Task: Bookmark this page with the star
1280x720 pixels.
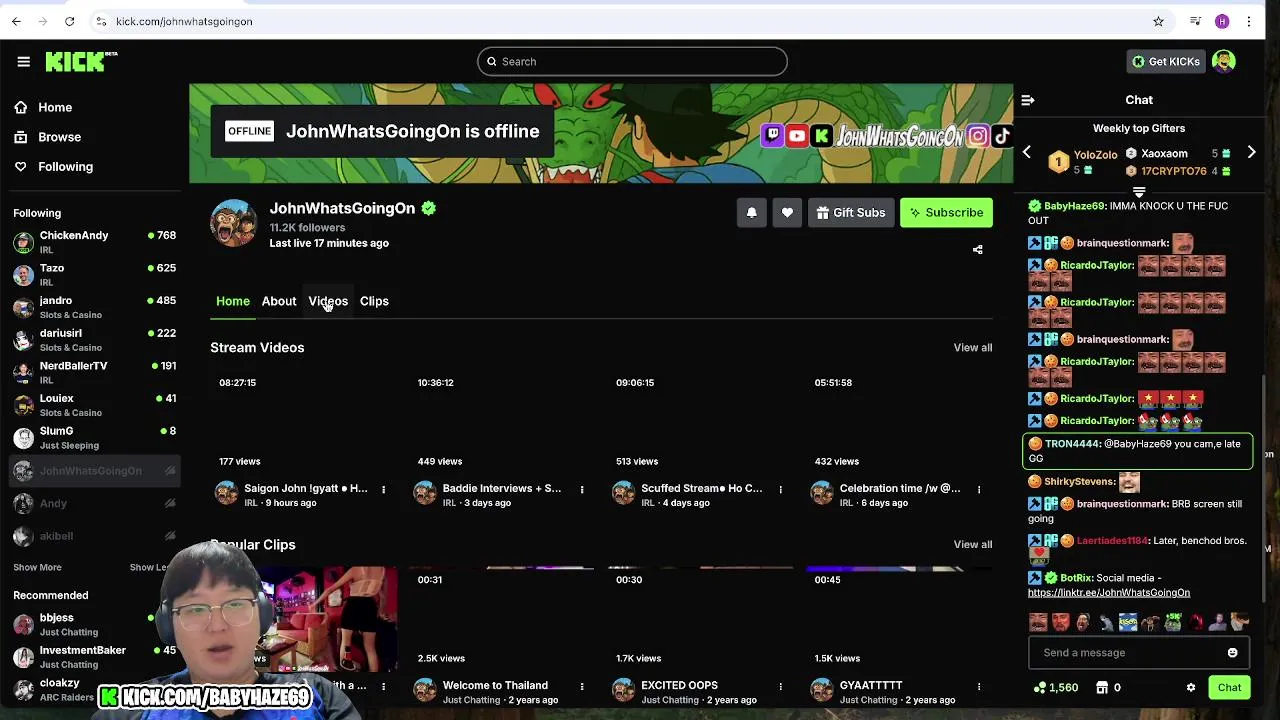Action: (1158, 21)
